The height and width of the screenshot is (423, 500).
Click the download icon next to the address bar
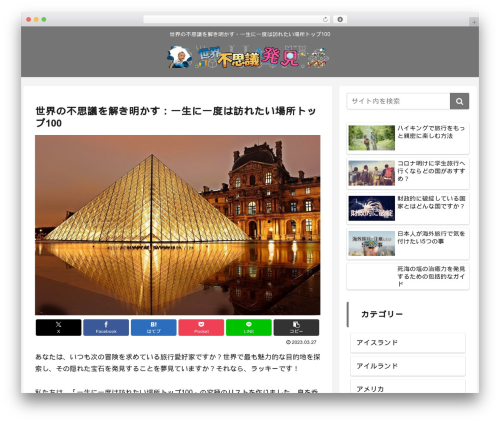click(340, 20)
